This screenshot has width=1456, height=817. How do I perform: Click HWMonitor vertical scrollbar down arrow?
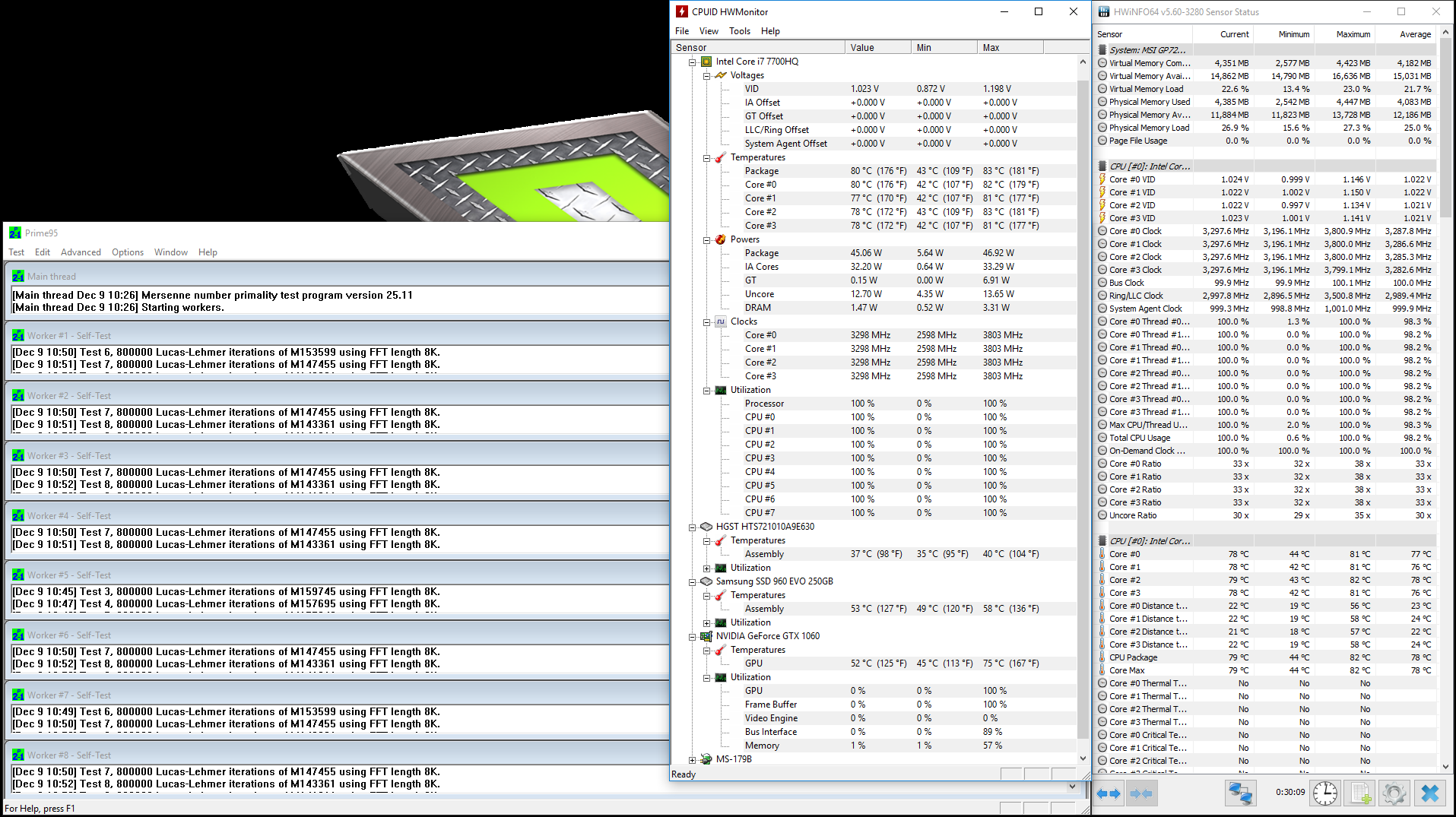(x=1083, y=758)
